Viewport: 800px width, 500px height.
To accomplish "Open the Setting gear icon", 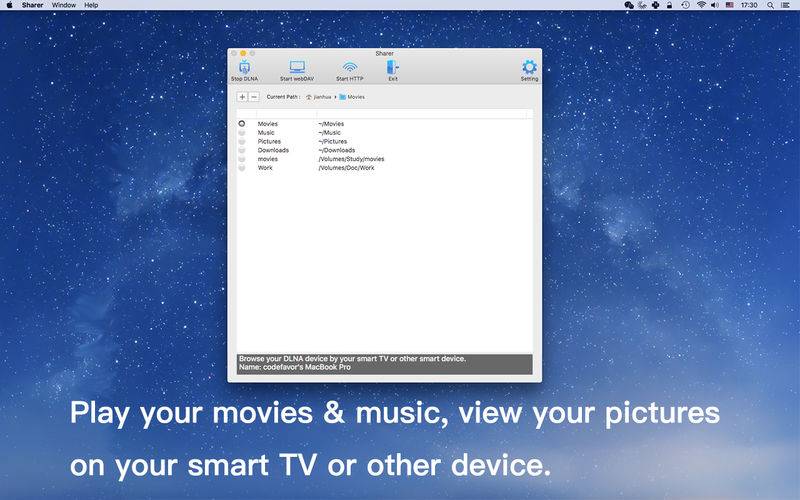I will (529, 69).
